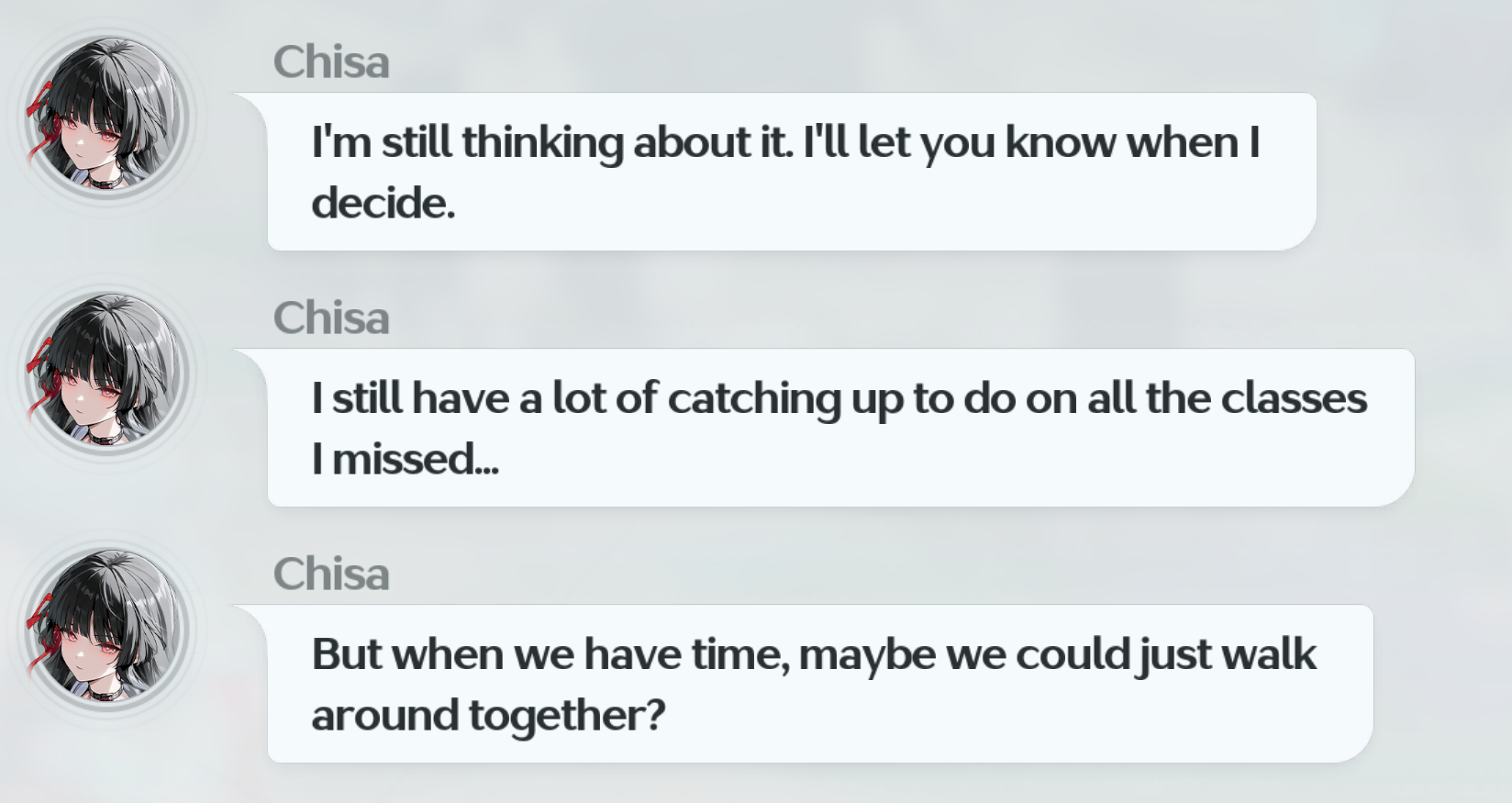Click the Chisa name above the third message
The image size is (1512, 803).
coord(331,574)
